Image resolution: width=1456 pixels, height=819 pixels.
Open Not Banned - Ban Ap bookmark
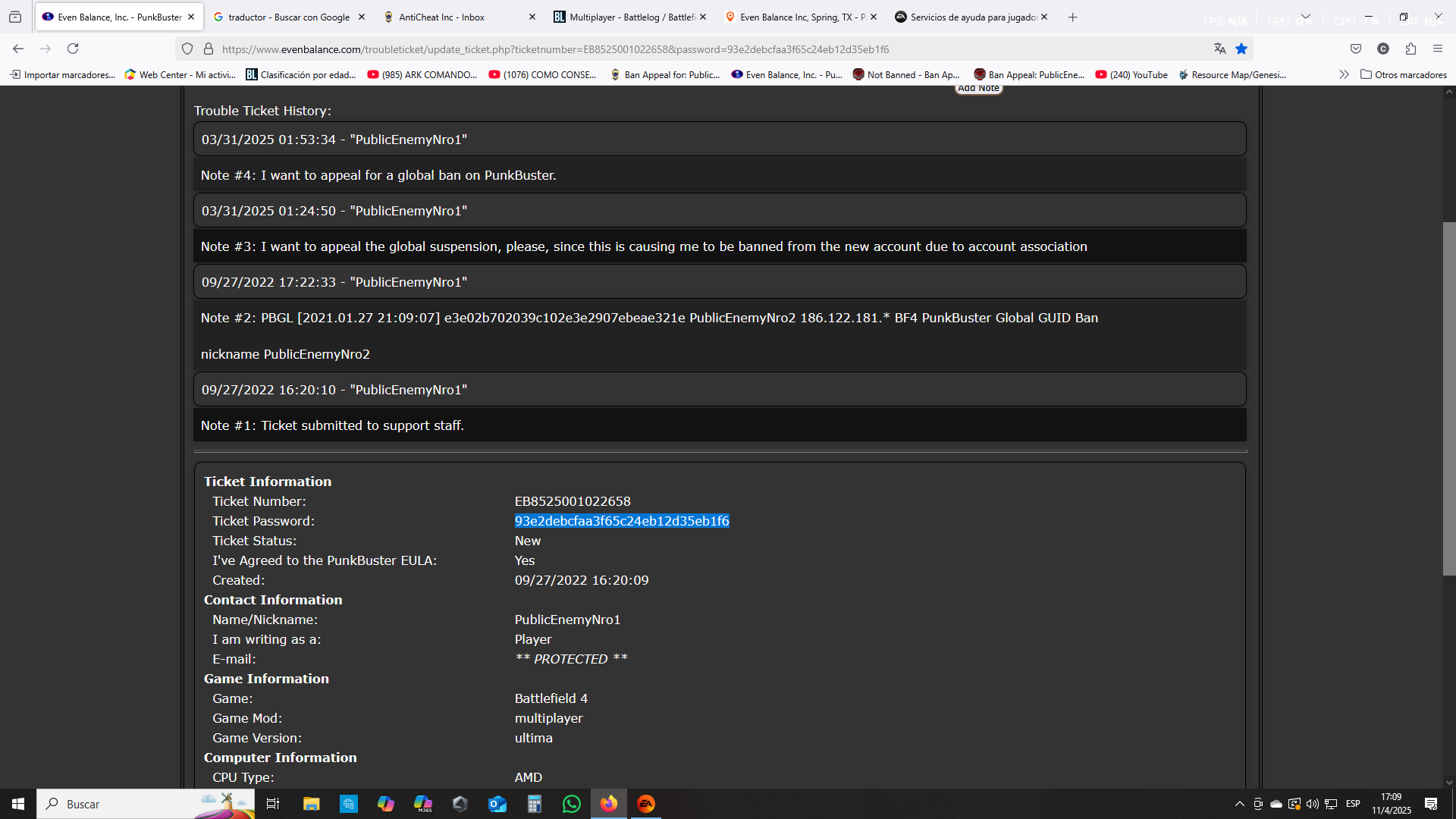point(906,74)
